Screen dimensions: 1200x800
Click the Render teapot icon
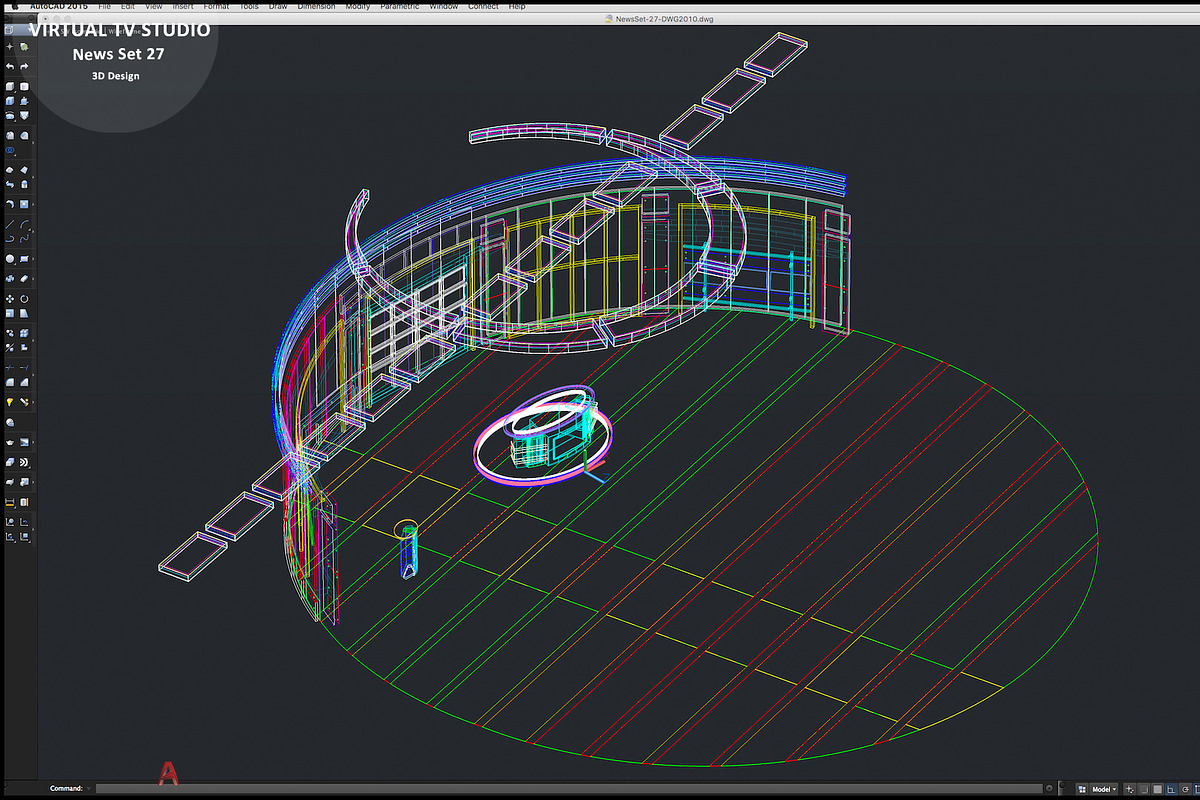point(10,442)
